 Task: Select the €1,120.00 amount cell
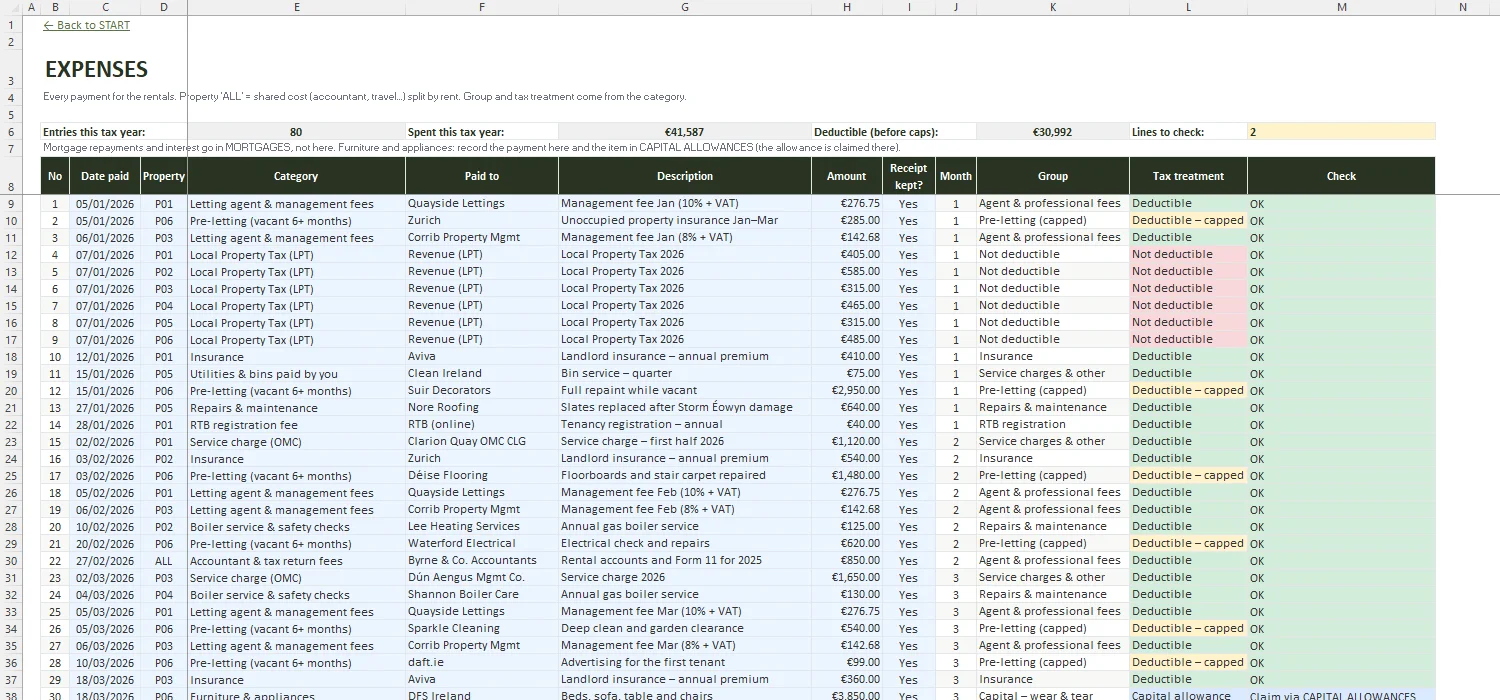click(846, 441)
